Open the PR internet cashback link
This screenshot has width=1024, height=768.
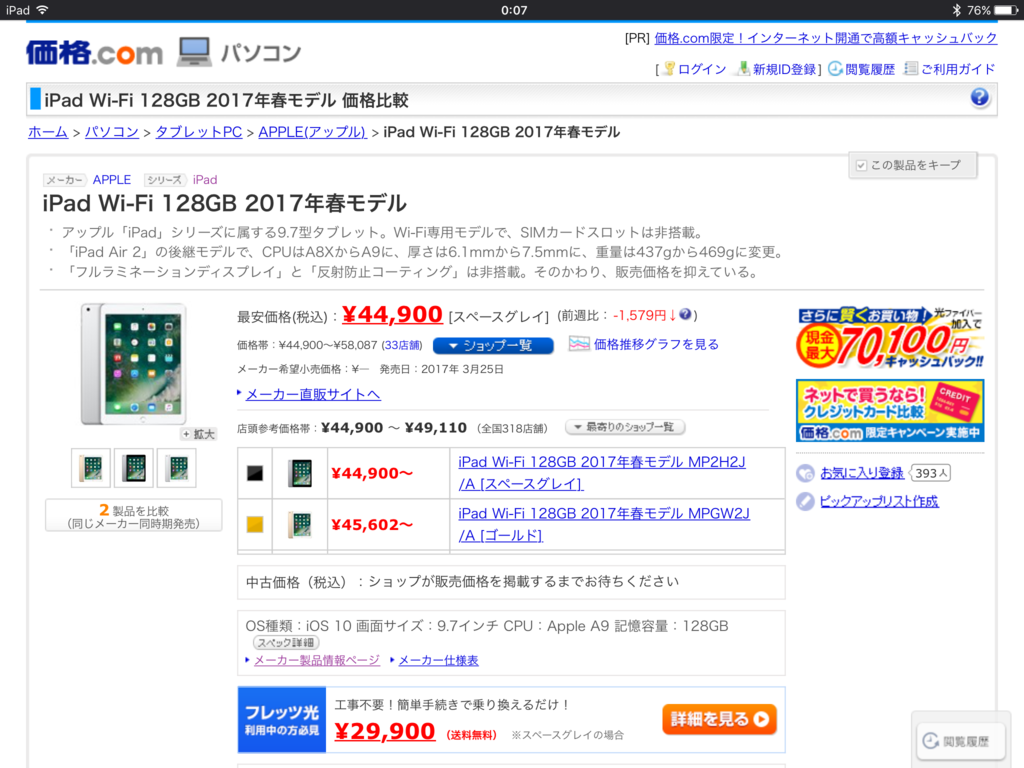pos(825,38)
